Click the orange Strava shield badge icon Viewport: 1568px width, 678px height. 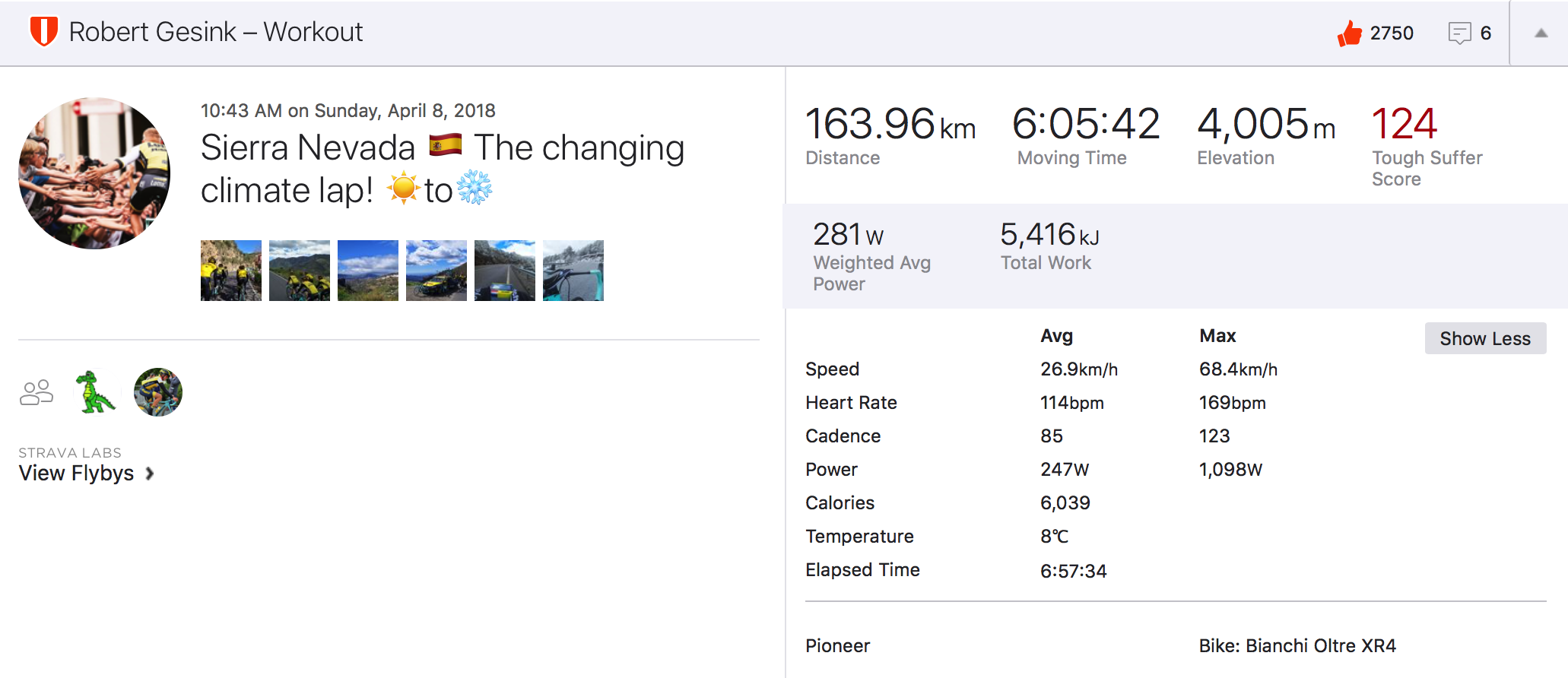43,32
